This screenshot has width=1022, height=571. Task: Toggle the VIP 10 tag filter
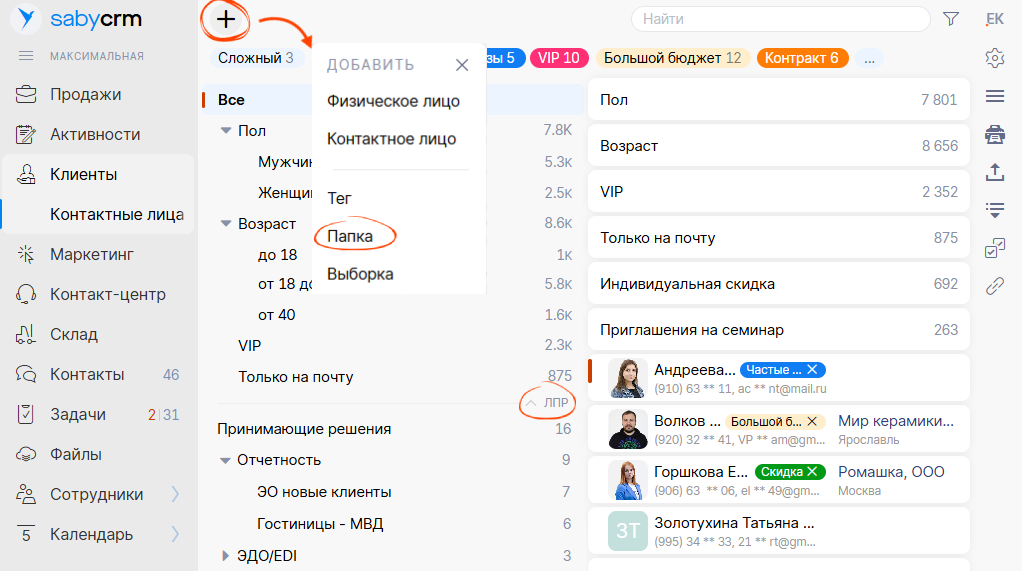559,58
